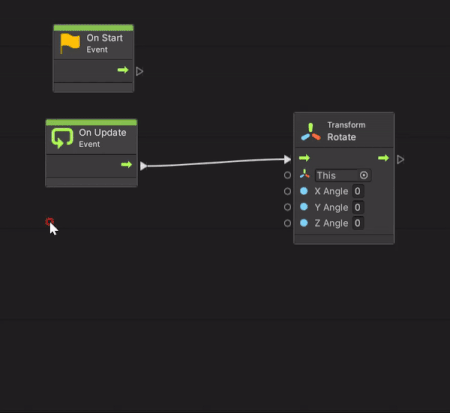450x413 pixels.
Task: Click the Rotate node green output arrow
Action: pyautogui.click(x=384, y=158)
